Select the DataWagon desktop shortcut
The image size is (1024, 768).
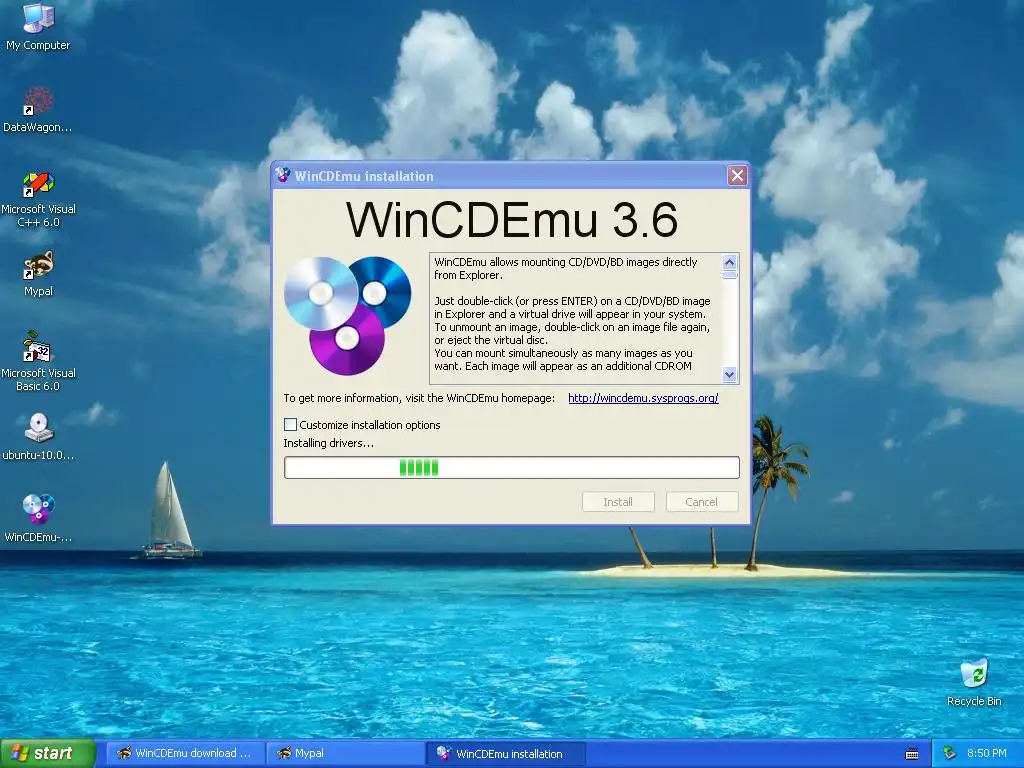(x=38, y=108)
